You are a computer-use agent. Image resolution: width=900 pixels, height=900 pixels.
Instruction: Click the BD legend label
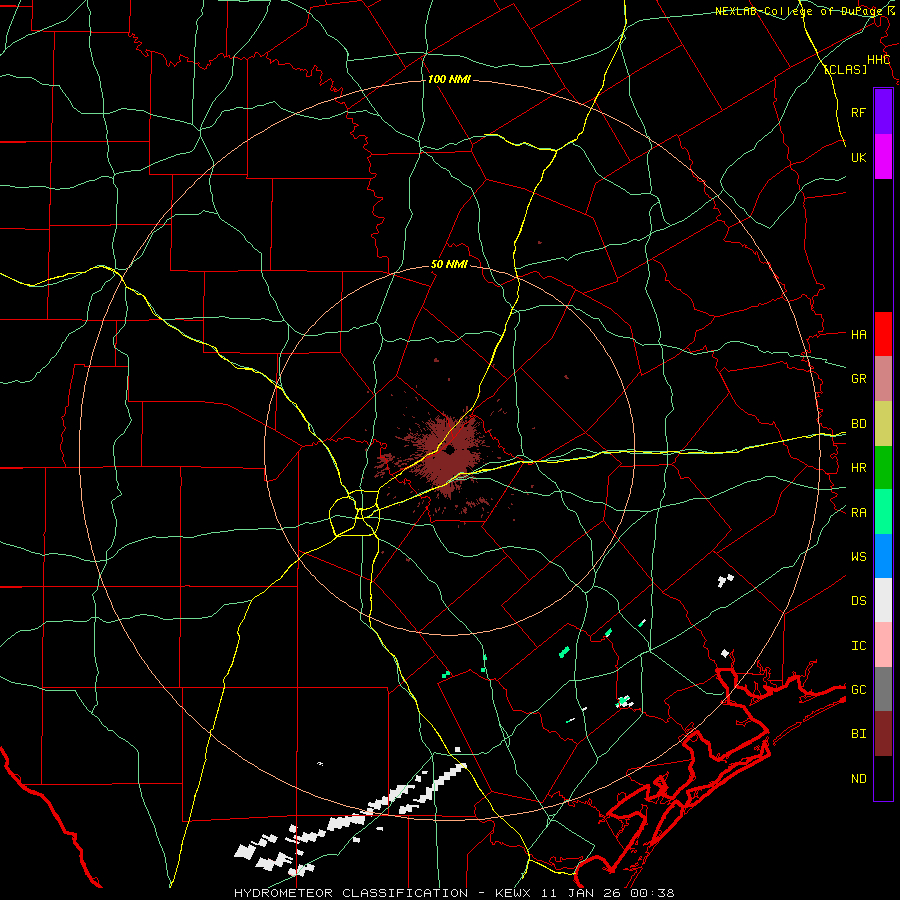(x=858, y=424)
